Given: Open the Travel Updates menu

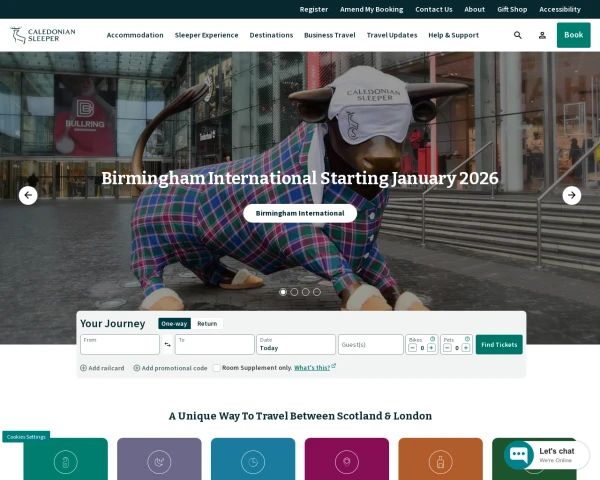Looking at the screenshot, I should 392,35.
